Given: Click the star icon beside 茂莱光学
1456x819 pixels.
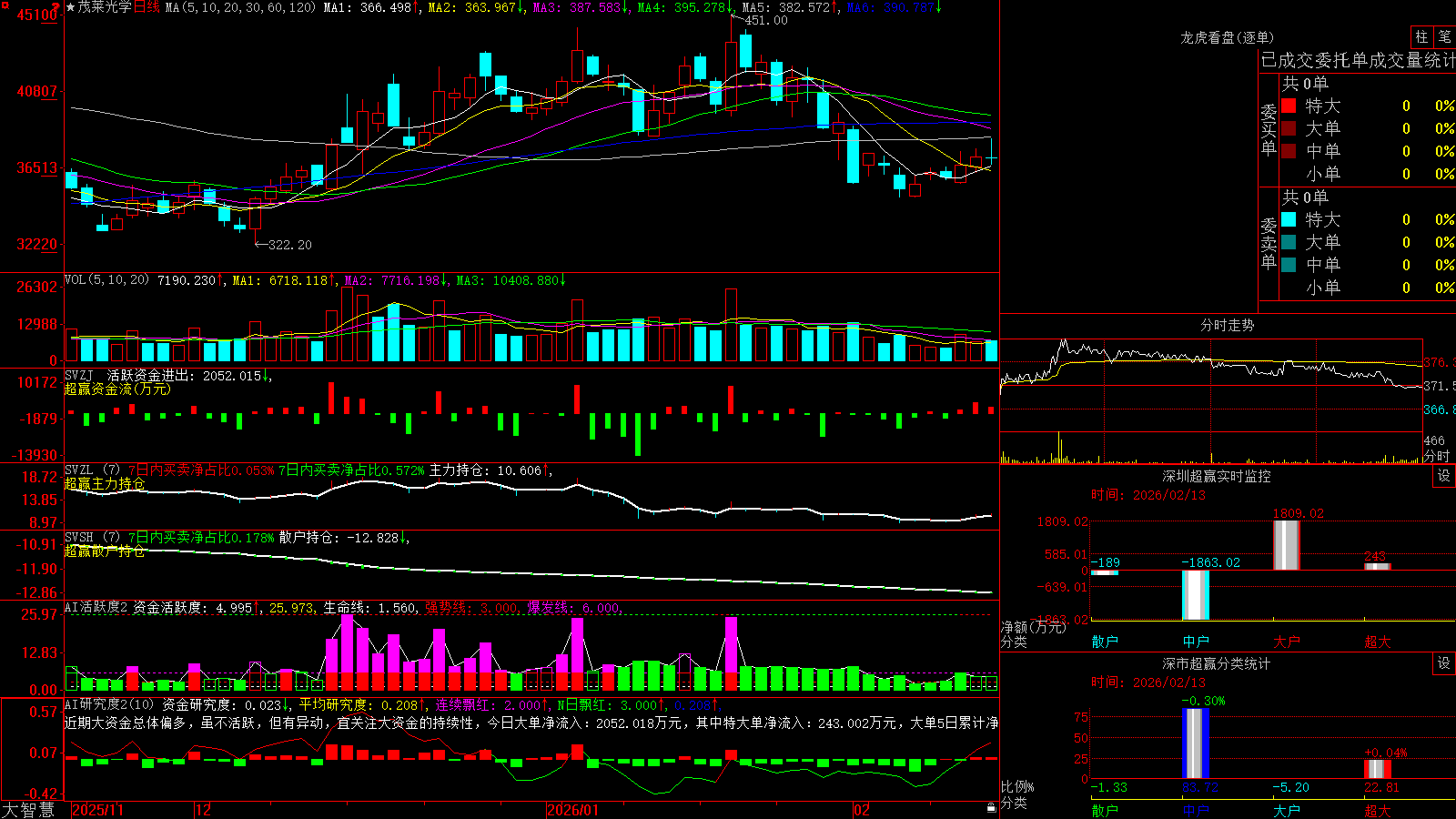Looking at the screenshot, I should click(70, 7).
